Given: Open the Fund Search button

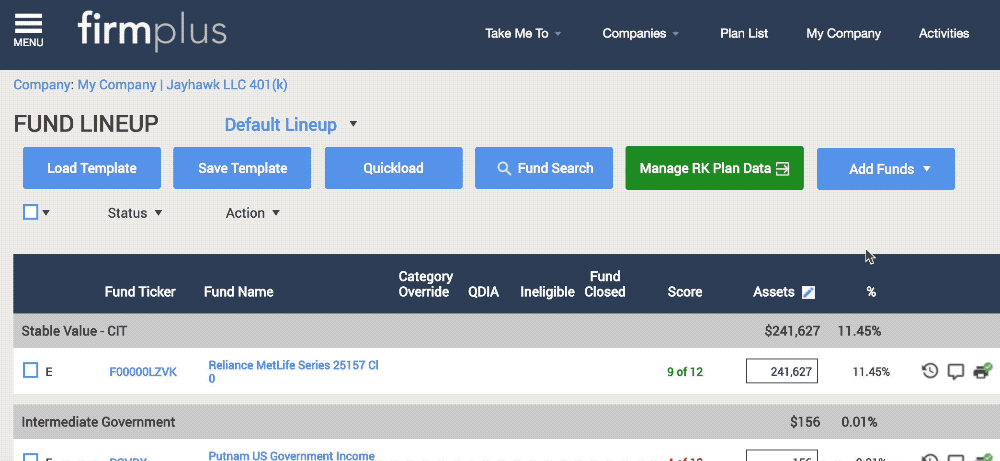Looking at the screenshot, I should 544,168.
